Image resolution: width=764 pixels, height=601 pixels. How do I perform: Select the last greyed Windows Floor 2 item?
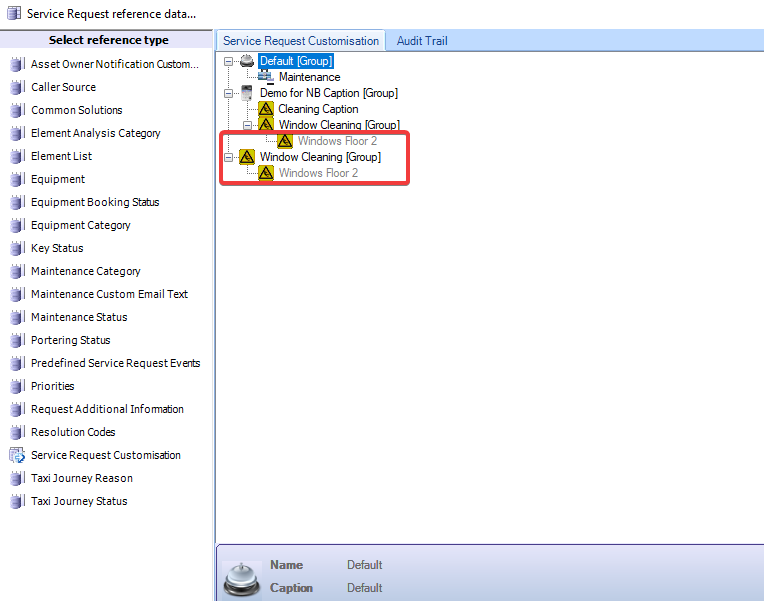tap(318, 173)
